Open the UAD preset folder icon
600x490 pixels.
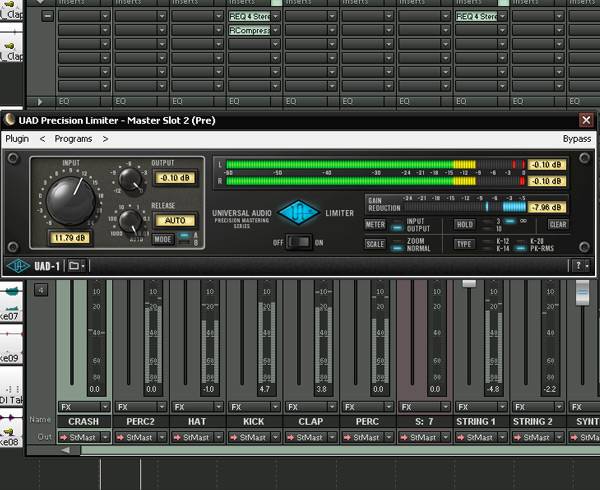coord(76,265)
